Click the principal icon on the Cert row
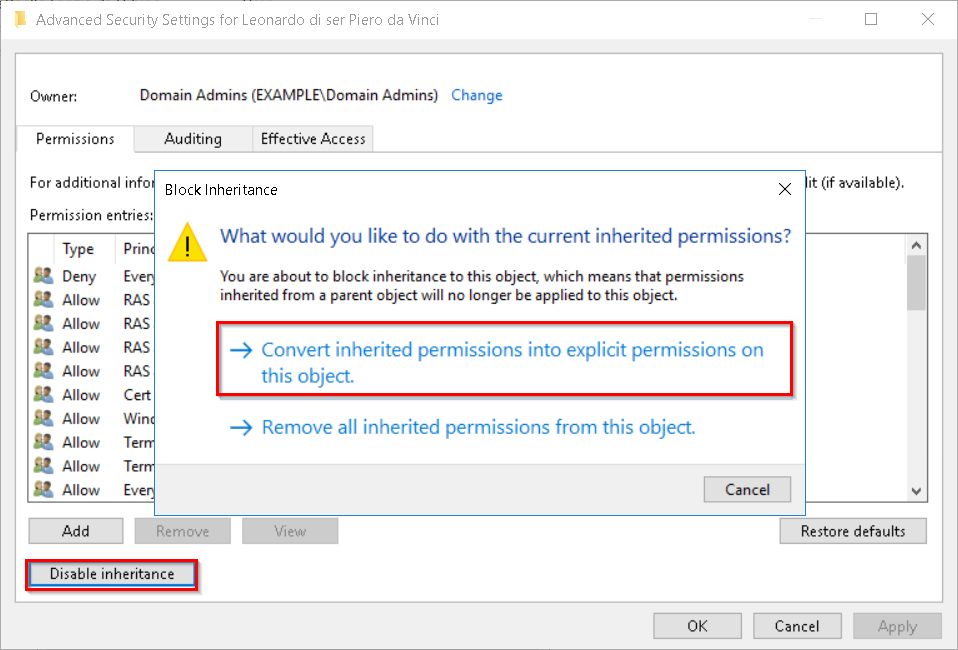958x650 pixels. point(43,395)
